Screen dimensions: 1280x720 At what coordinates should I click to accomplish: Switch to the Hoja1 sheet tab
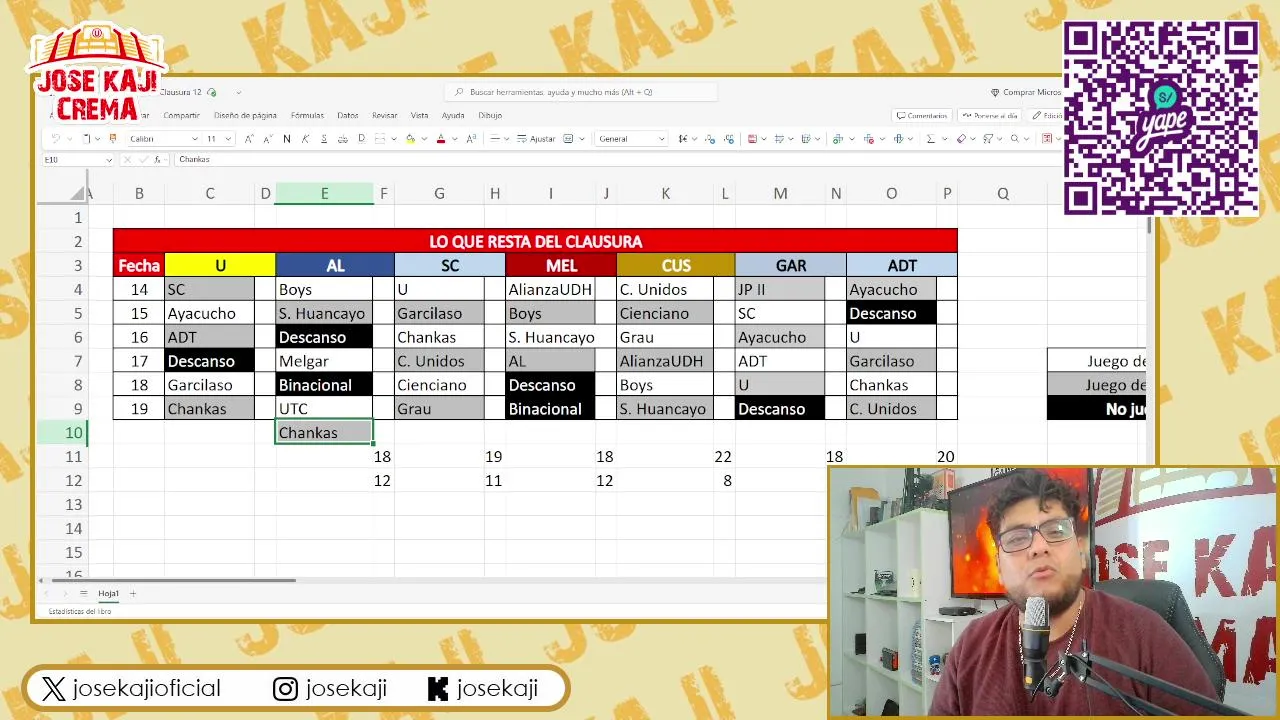pyautogui.click(x=108, y=593)
